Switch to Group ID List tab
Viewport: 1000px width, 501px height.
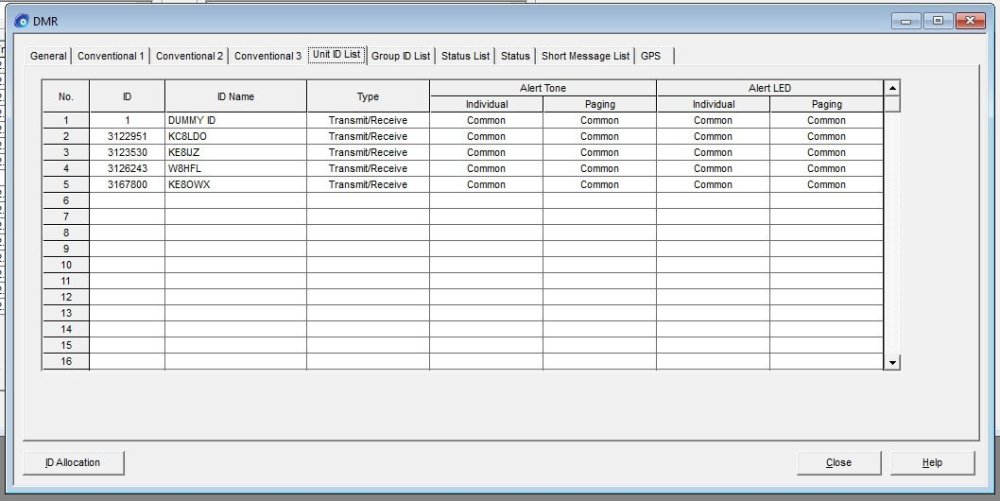click(x=400, y=56)
